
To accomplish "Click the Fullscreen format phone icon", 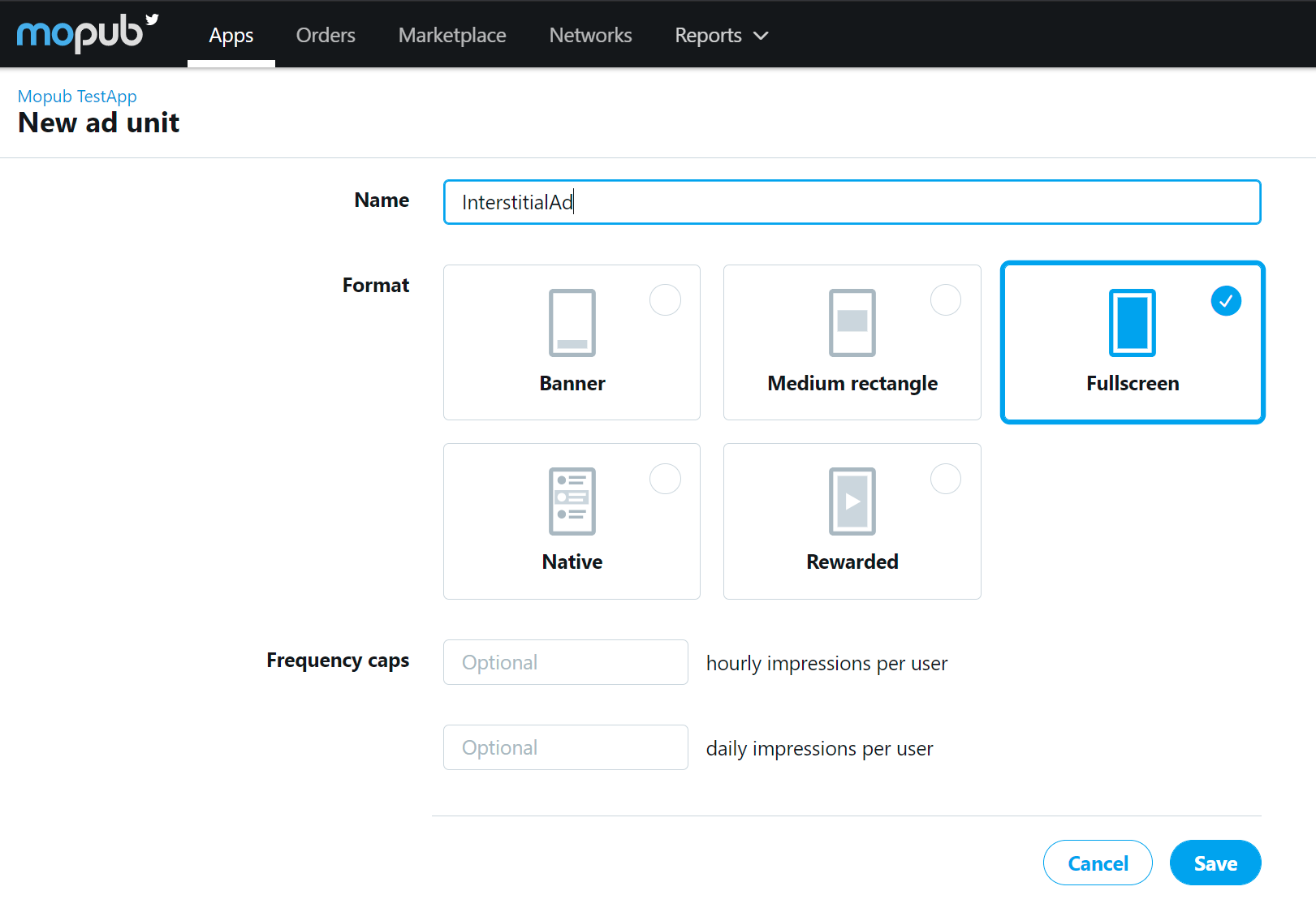I will point(1133,323).
